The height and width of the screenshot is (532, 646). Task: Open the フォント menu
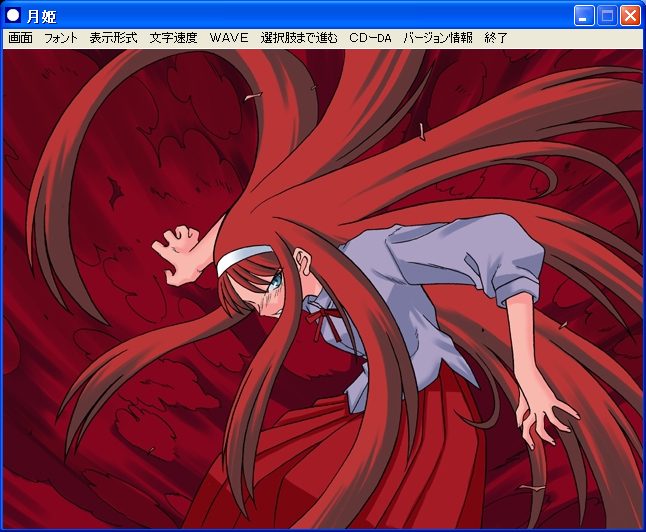61,38
